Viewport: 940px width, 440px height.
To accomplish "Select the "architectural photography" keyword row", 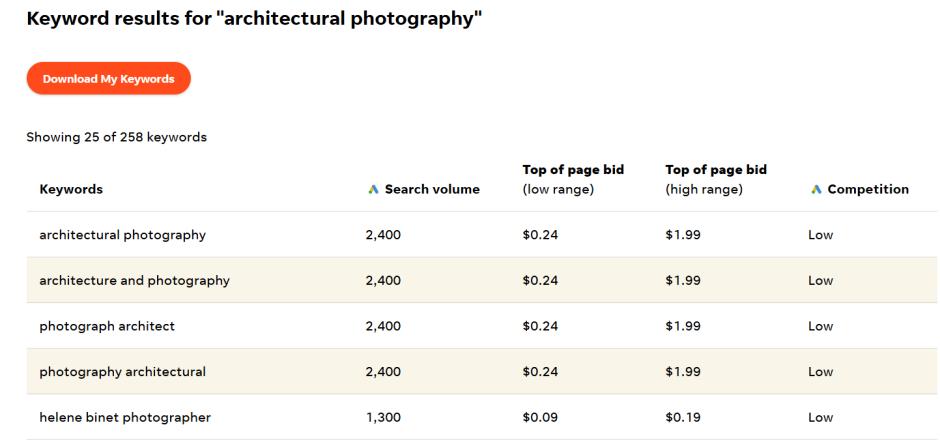I will [x=122, y=235].
